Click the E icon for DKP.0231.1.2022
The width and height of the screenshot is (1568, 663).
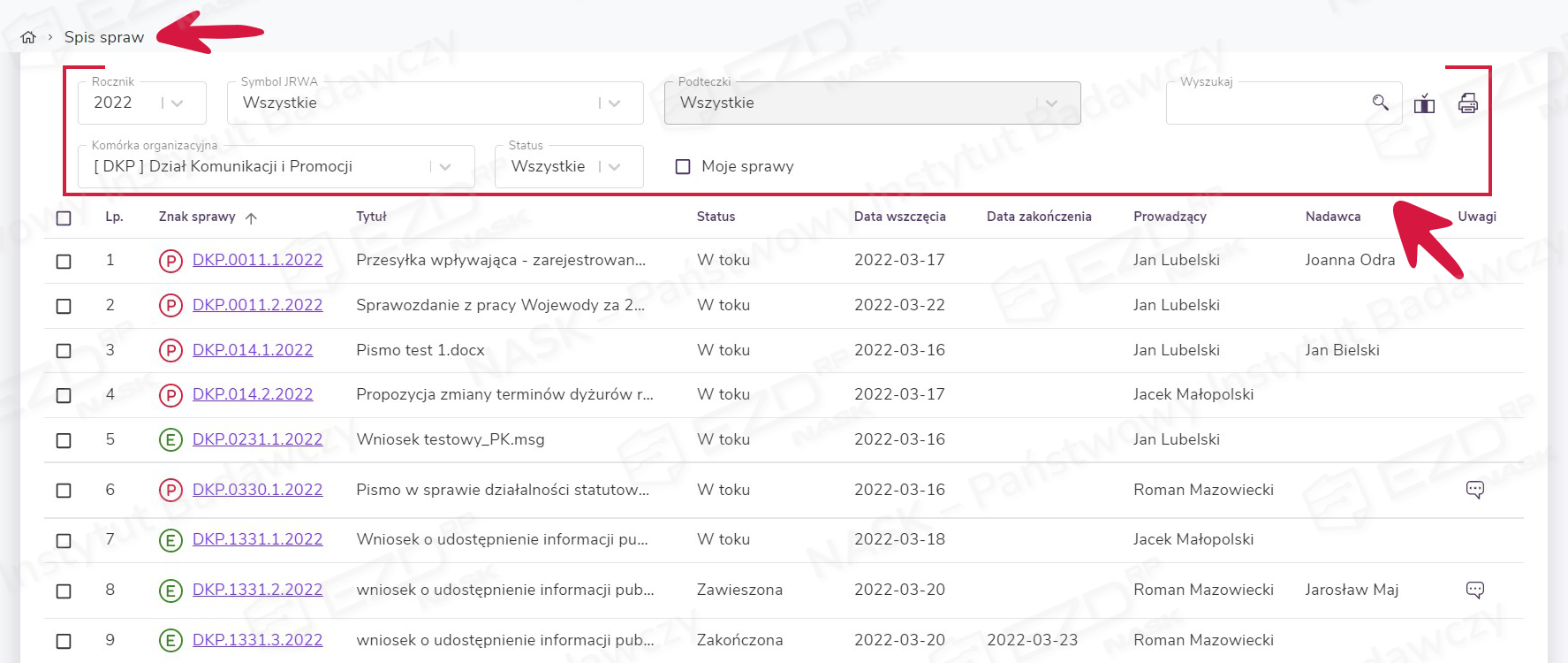pyautogui.click(x=170, y=440)
